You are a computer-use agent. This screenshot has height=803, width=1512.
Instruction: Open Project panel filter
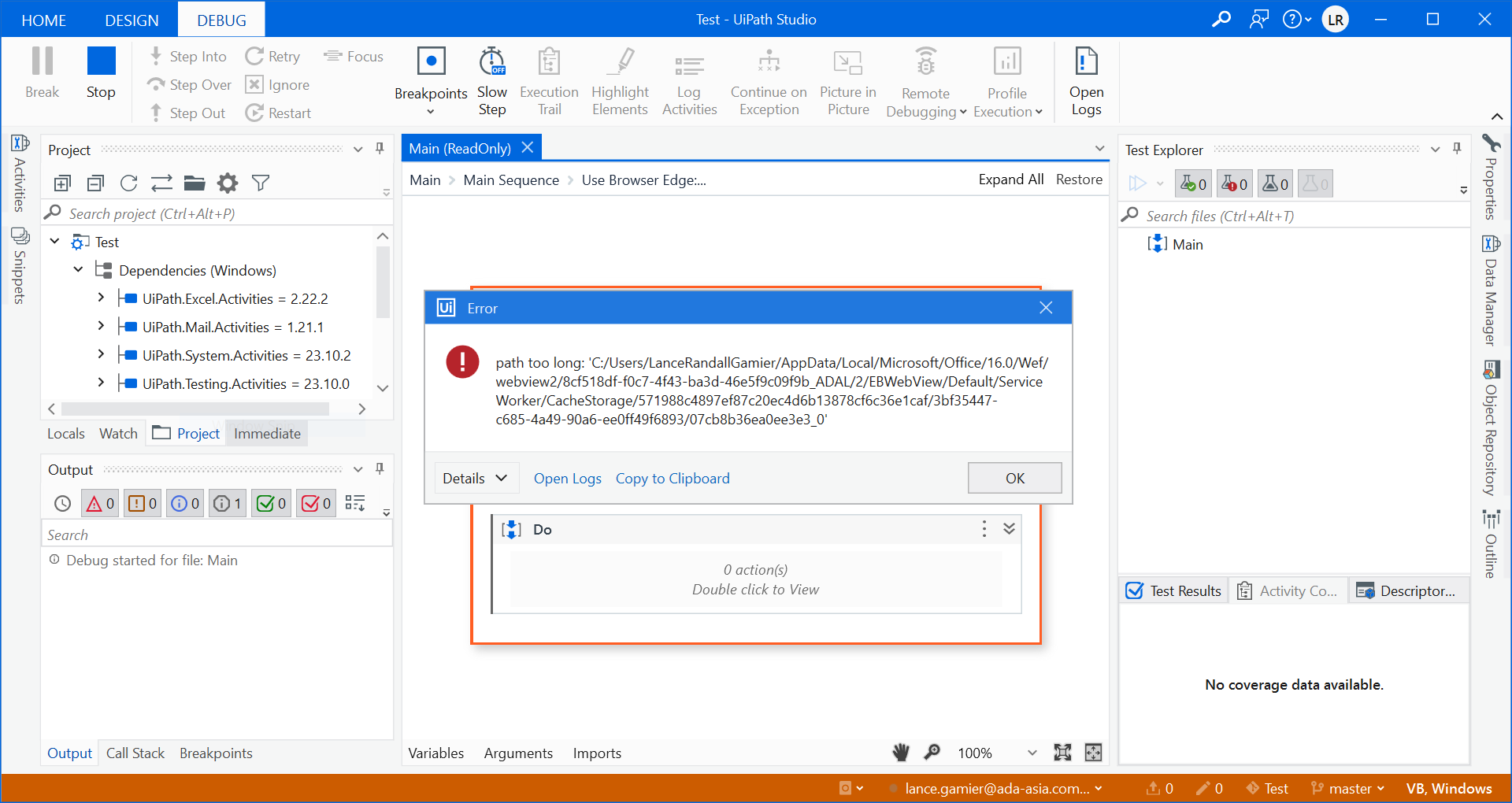coord(261,183)
